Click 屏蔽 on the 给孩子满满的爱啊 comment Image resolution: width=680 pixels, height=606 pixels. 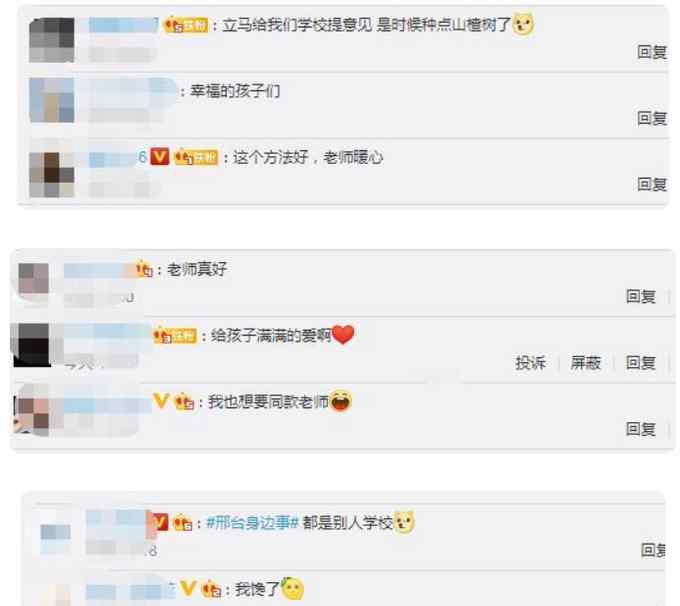tap(585, 363)
